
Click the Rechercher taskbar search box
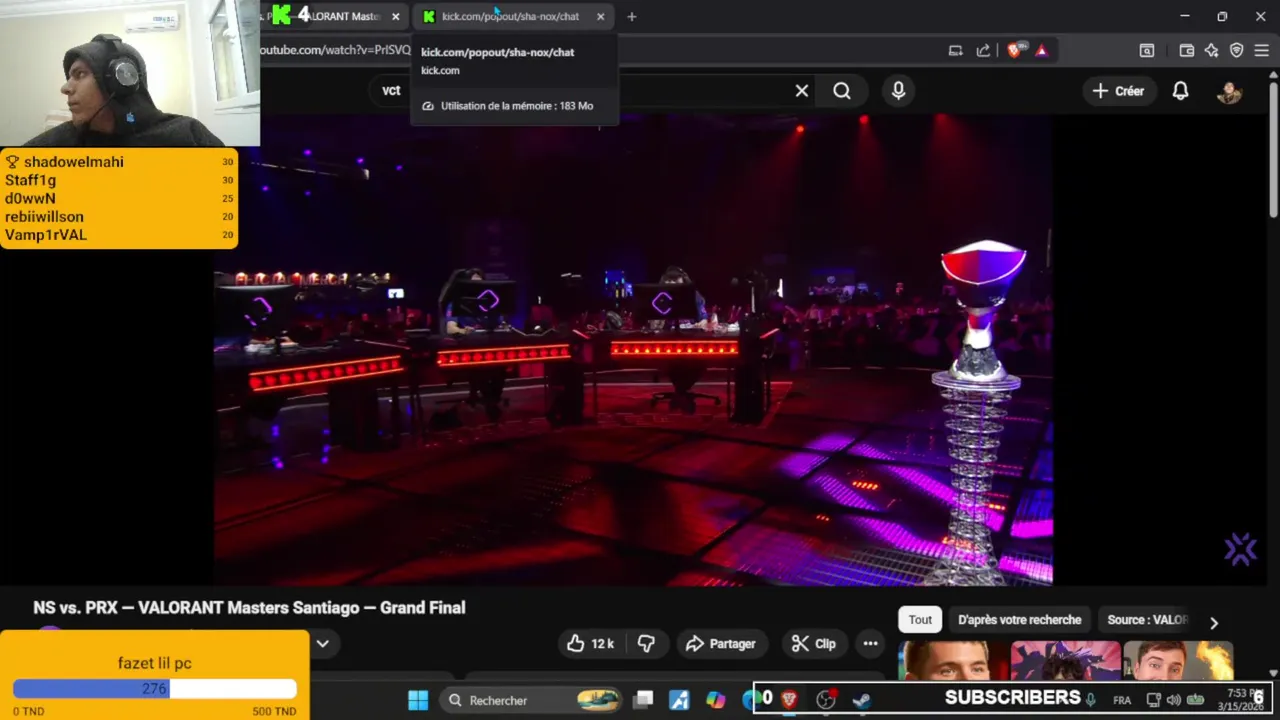533,700
